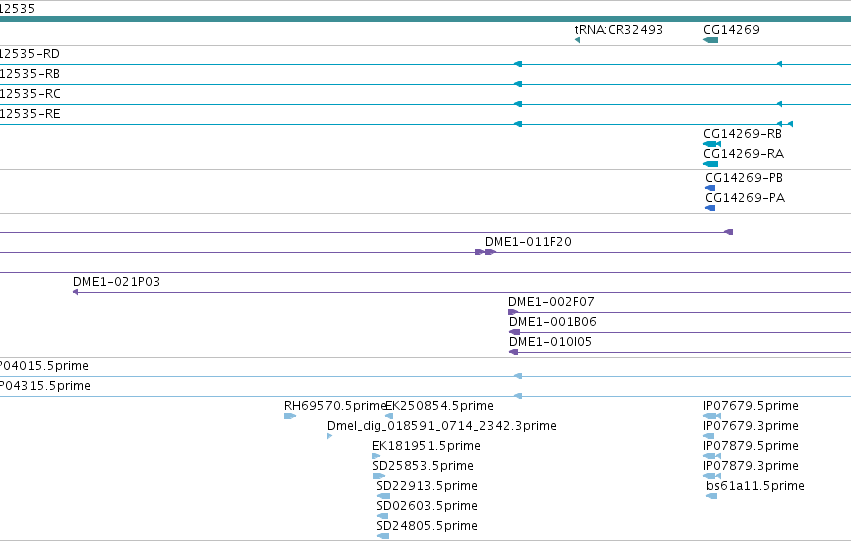Click the DME1-021P03 arrowhead
Screen dimensions: 851x541
click(x=75, y=292)
